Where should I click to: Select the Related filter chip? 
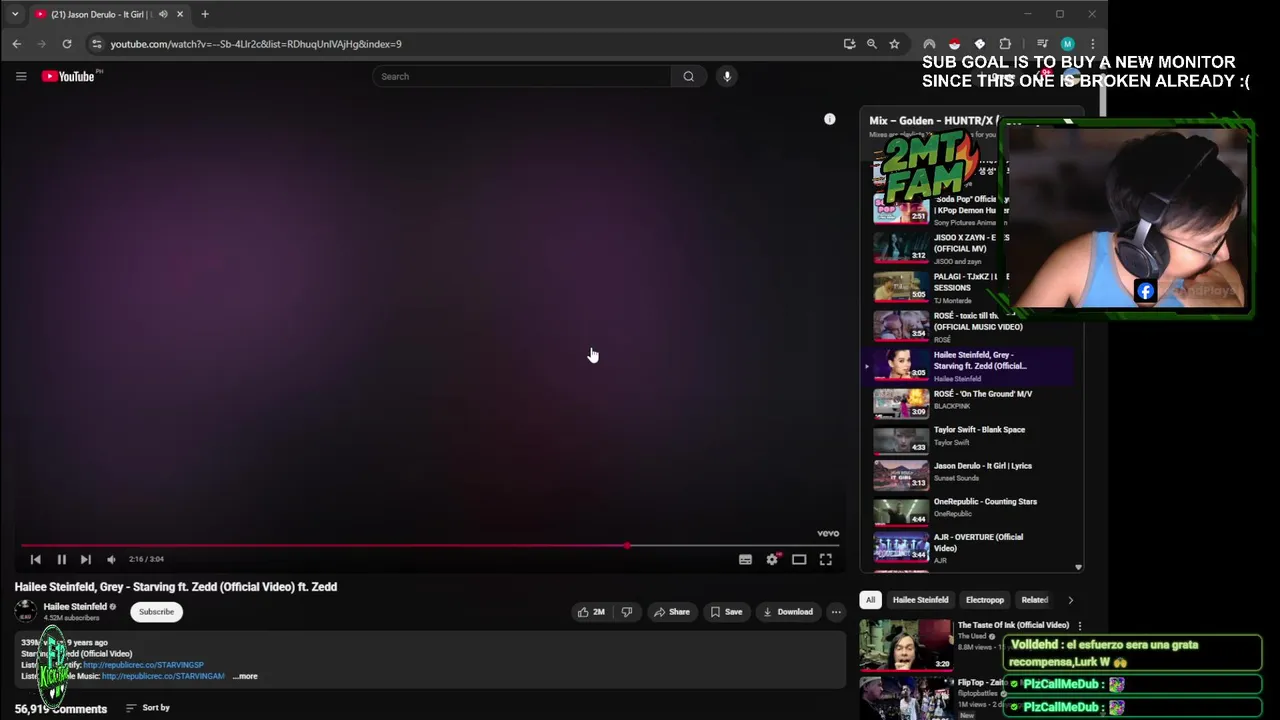coord(1034,600)
